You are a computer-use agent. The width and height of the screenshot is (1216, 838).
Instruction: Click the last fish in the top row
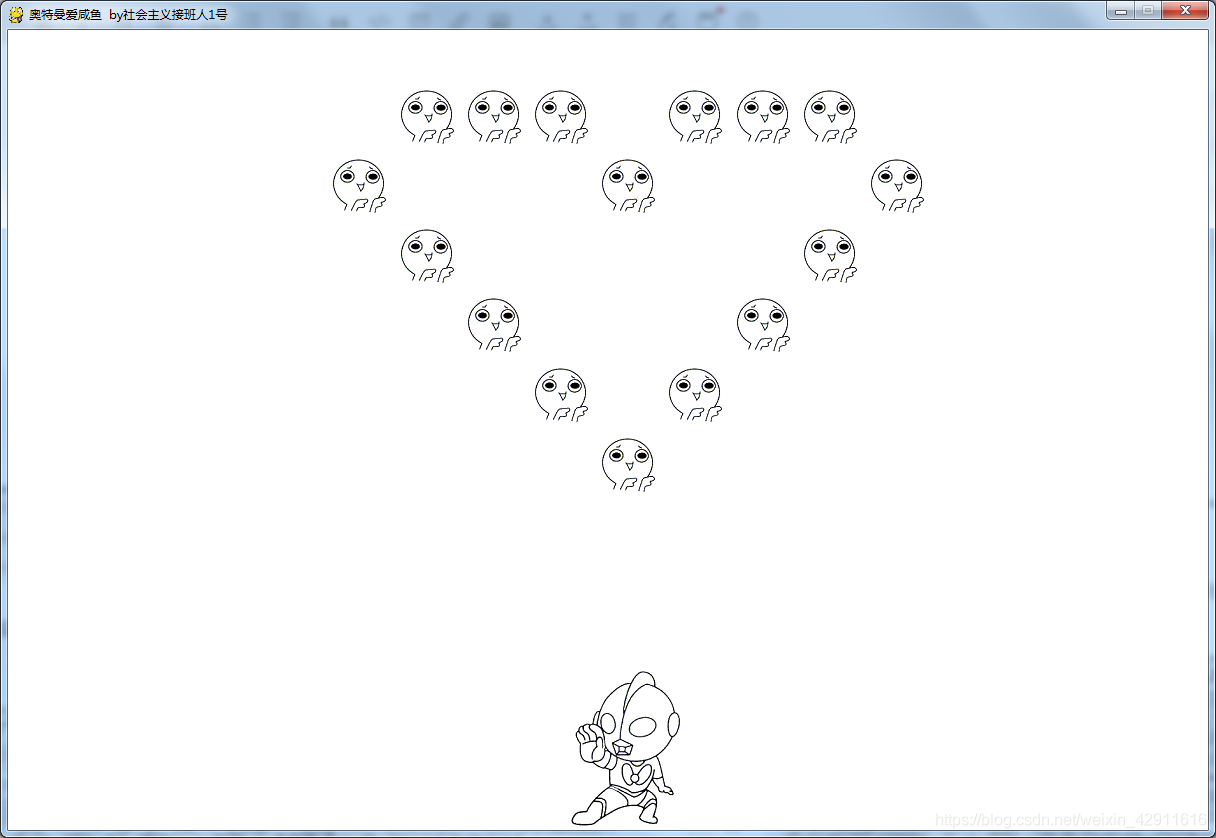(830, 117)
